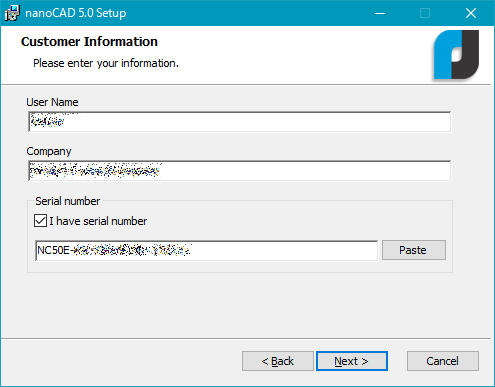
Task: Minimize the nanoCAD Setup window
Action: [x=380, y=13]
